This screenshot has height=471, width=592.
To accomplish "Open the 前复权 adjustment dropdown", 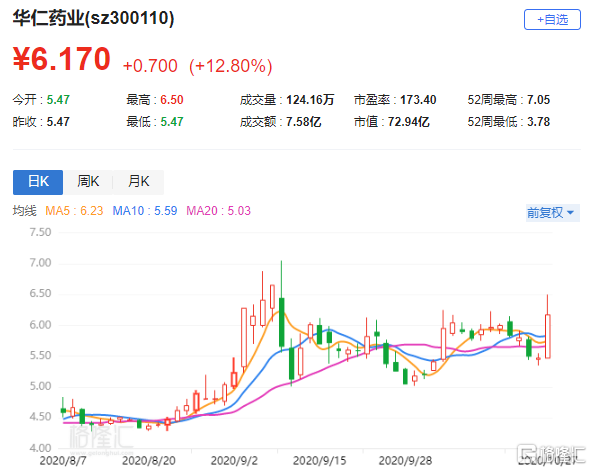I will [552, 213].
